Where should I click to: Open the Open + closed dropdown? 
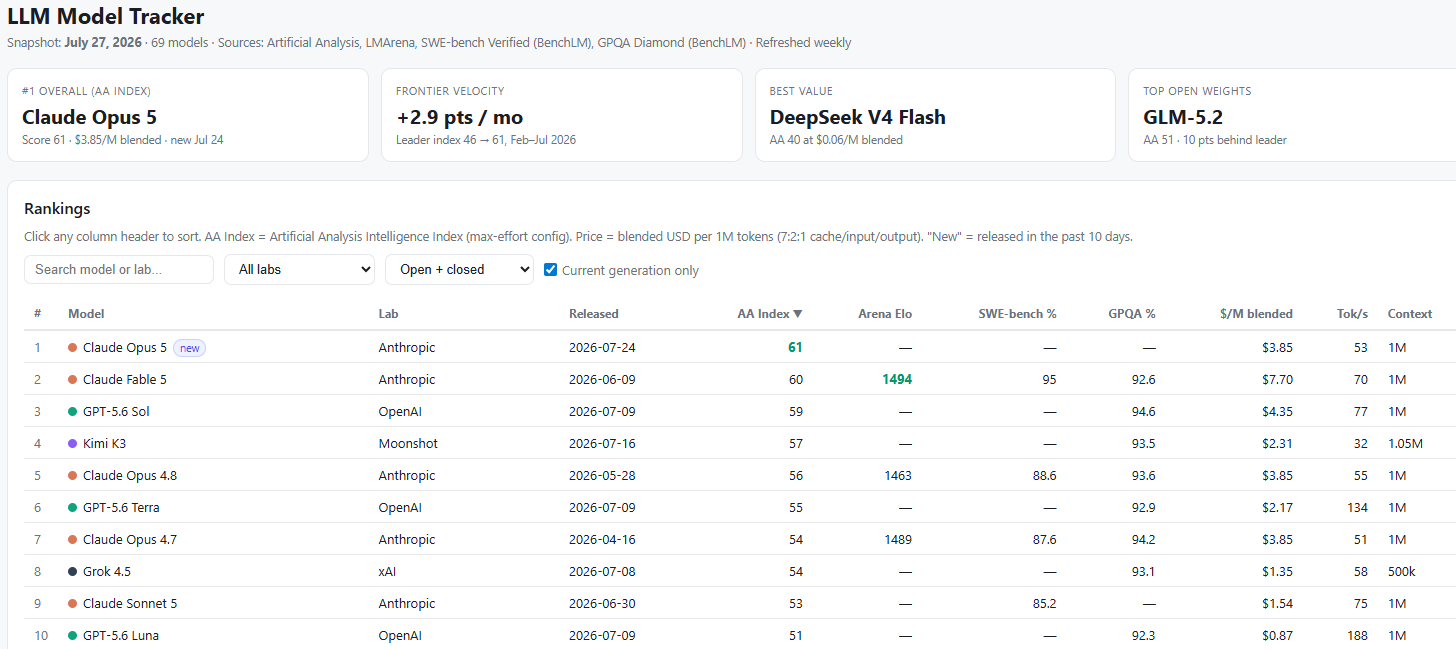[459, 269]
